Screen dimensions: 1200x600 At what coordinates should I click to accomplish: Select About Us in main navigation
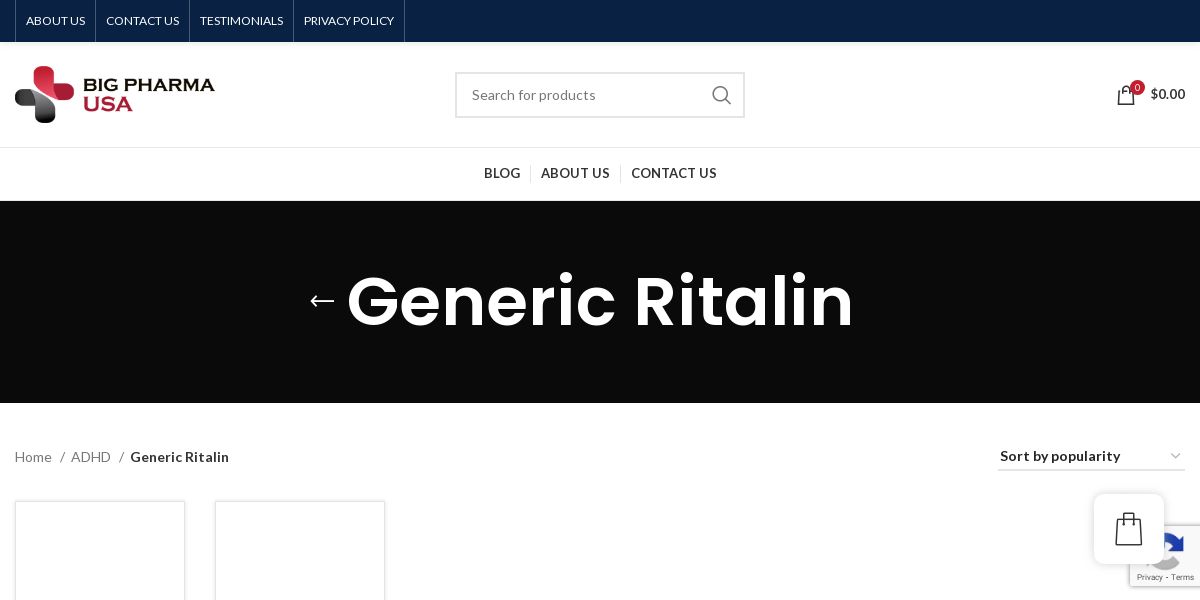click(x=575, y=173)
